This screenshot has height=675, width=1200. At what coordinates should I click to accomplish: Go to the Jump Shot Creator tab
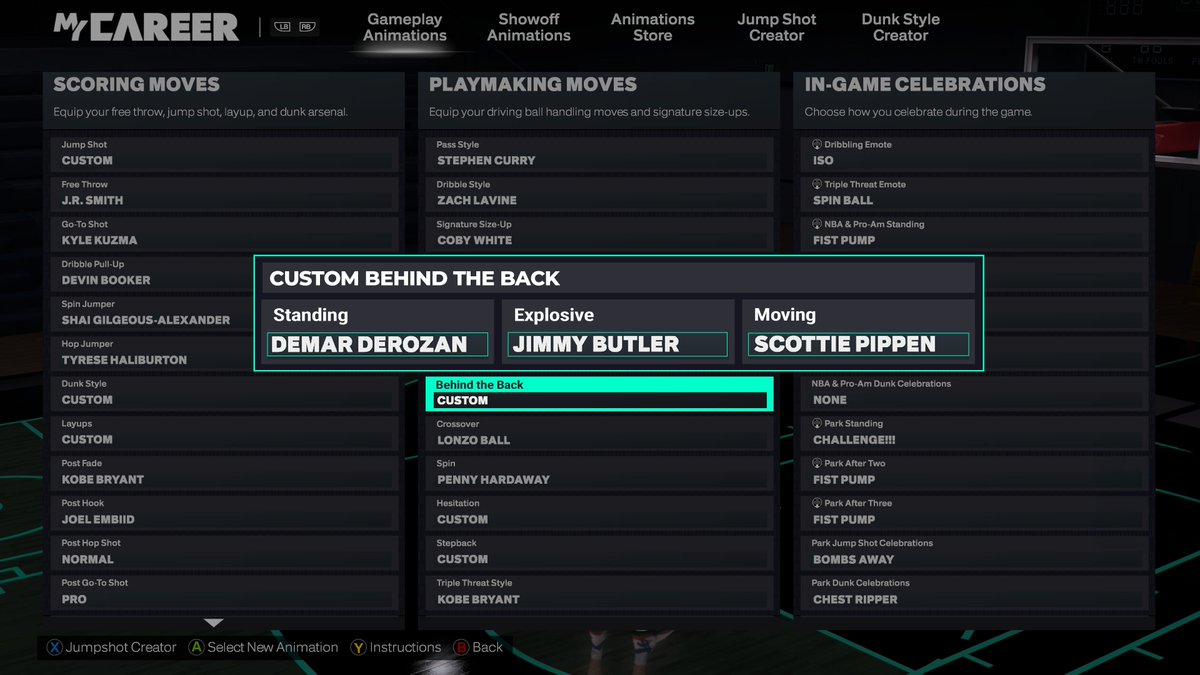click(777, 27)
